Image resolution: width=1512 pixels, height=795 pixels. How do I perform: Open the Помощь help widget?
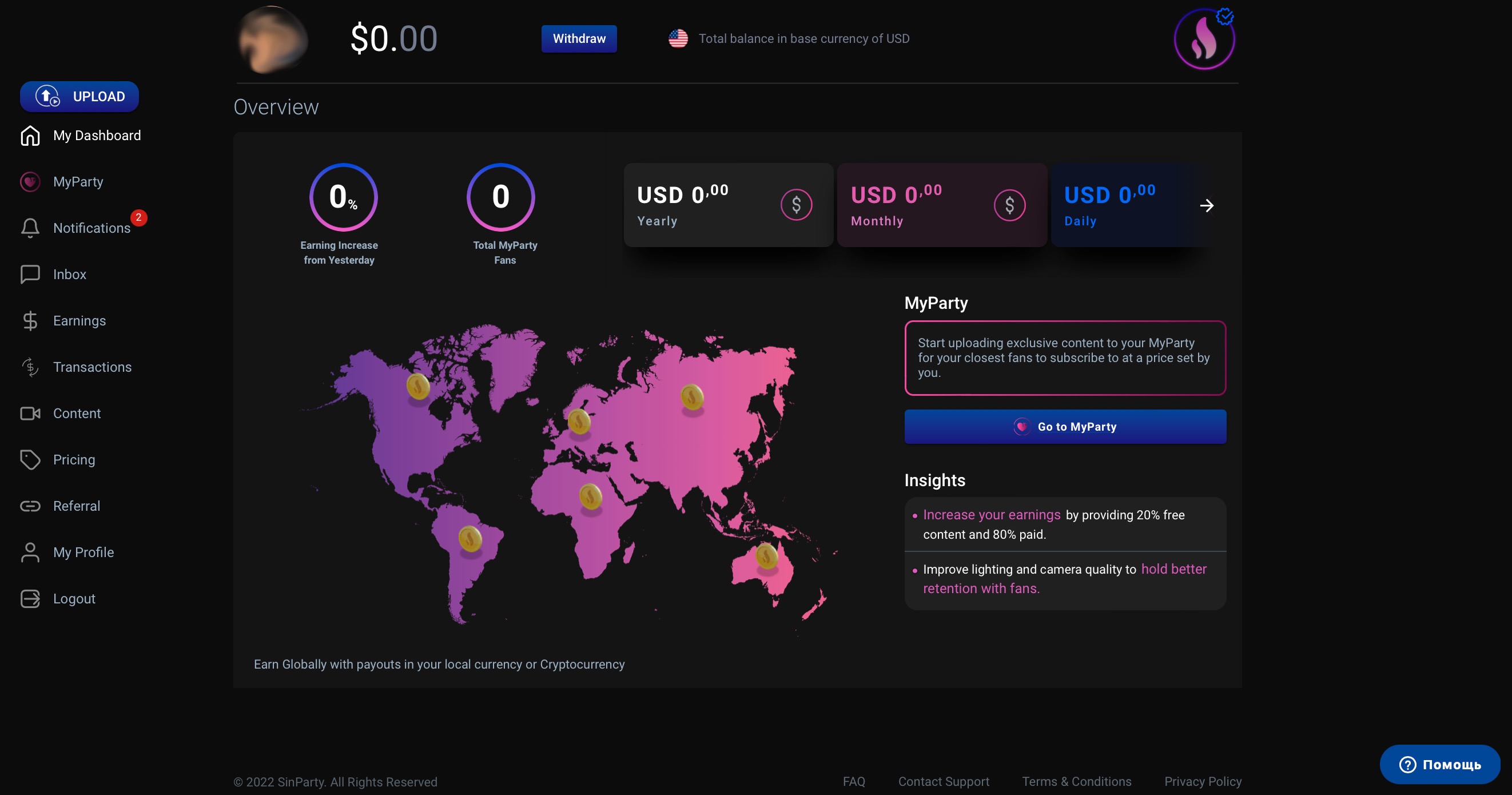tap(1440, 765)
